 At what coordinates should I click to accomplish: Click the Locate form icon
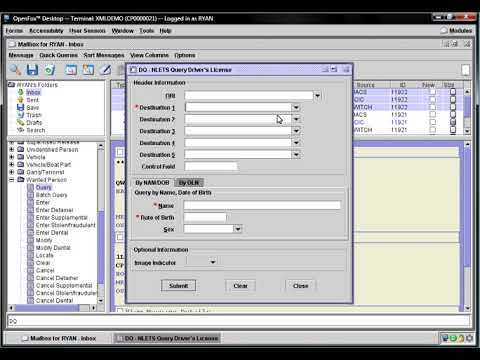tap(30, 255)
